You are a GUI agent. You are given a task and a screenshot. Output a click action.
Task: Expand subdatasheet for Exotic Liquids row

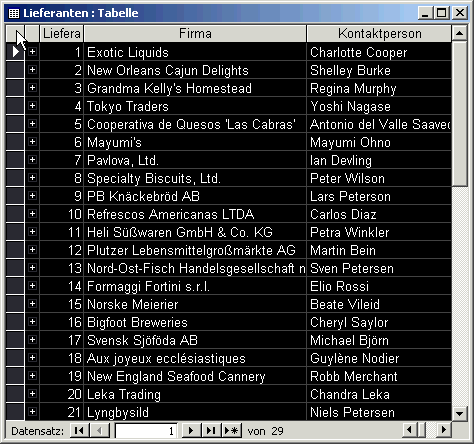pyautogui.click(x=32, y=52)
